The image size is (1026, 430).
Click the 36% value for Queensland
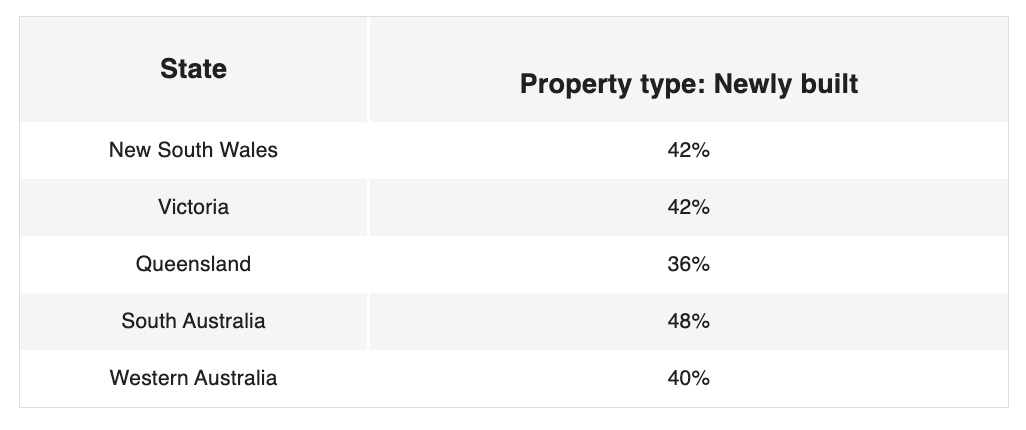[688, 265]
